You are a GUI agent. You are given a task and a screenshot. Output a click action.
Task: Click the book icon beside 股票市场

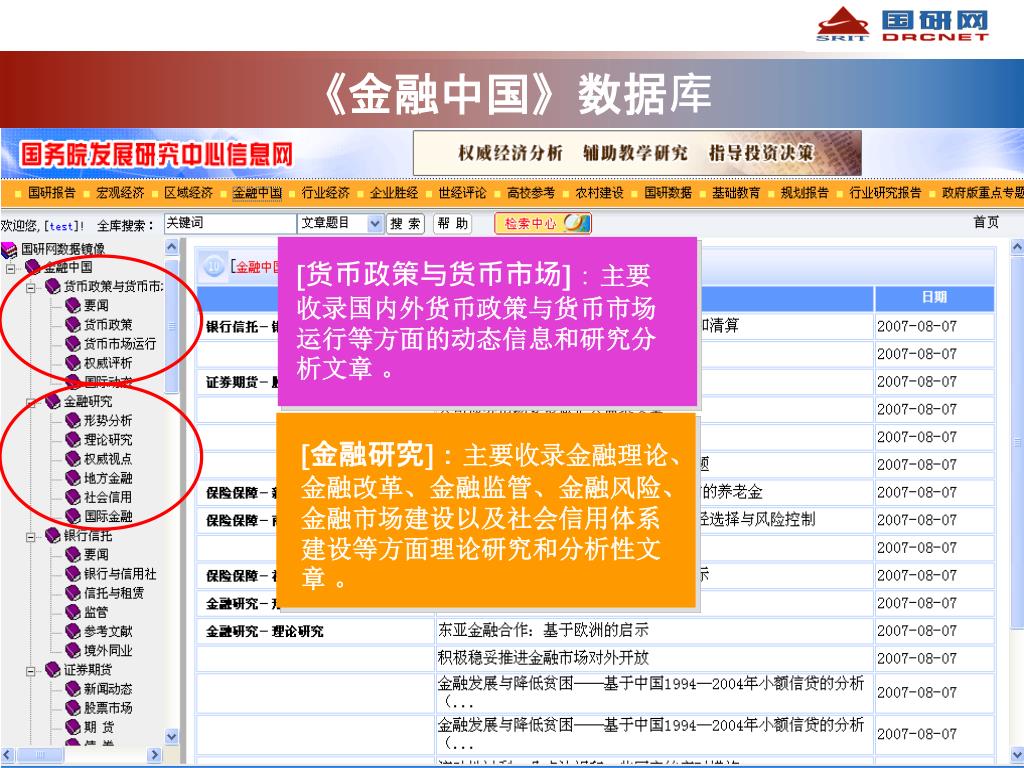(x=73, y=708)
